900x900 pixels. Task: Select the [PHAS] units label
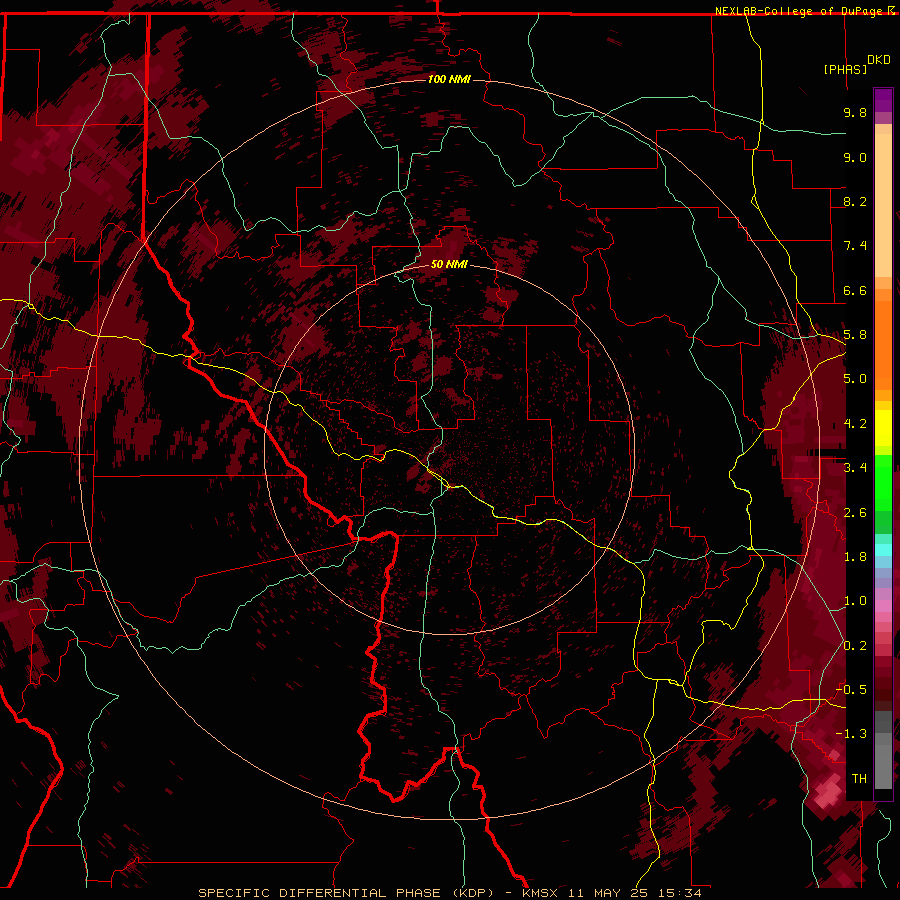845,69
